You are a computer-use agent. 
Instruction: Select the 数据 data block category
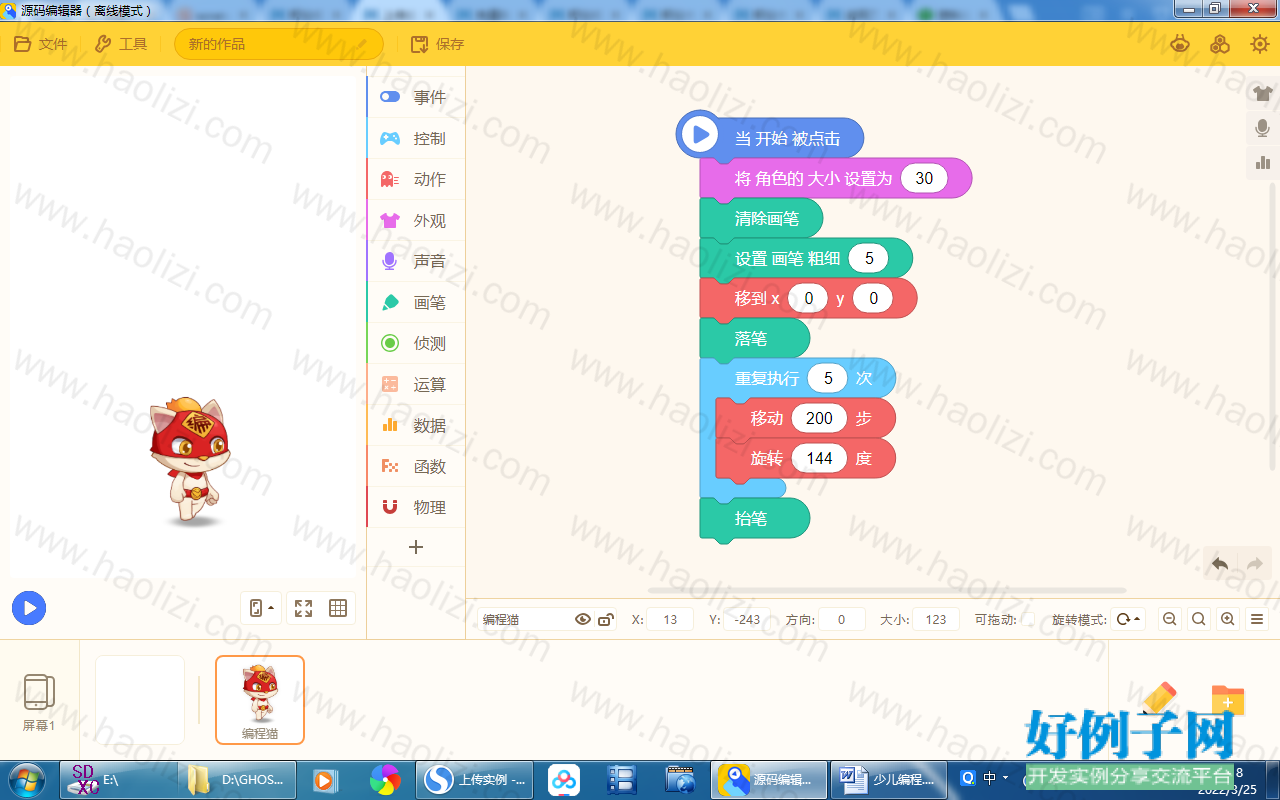tap(416, 425)
